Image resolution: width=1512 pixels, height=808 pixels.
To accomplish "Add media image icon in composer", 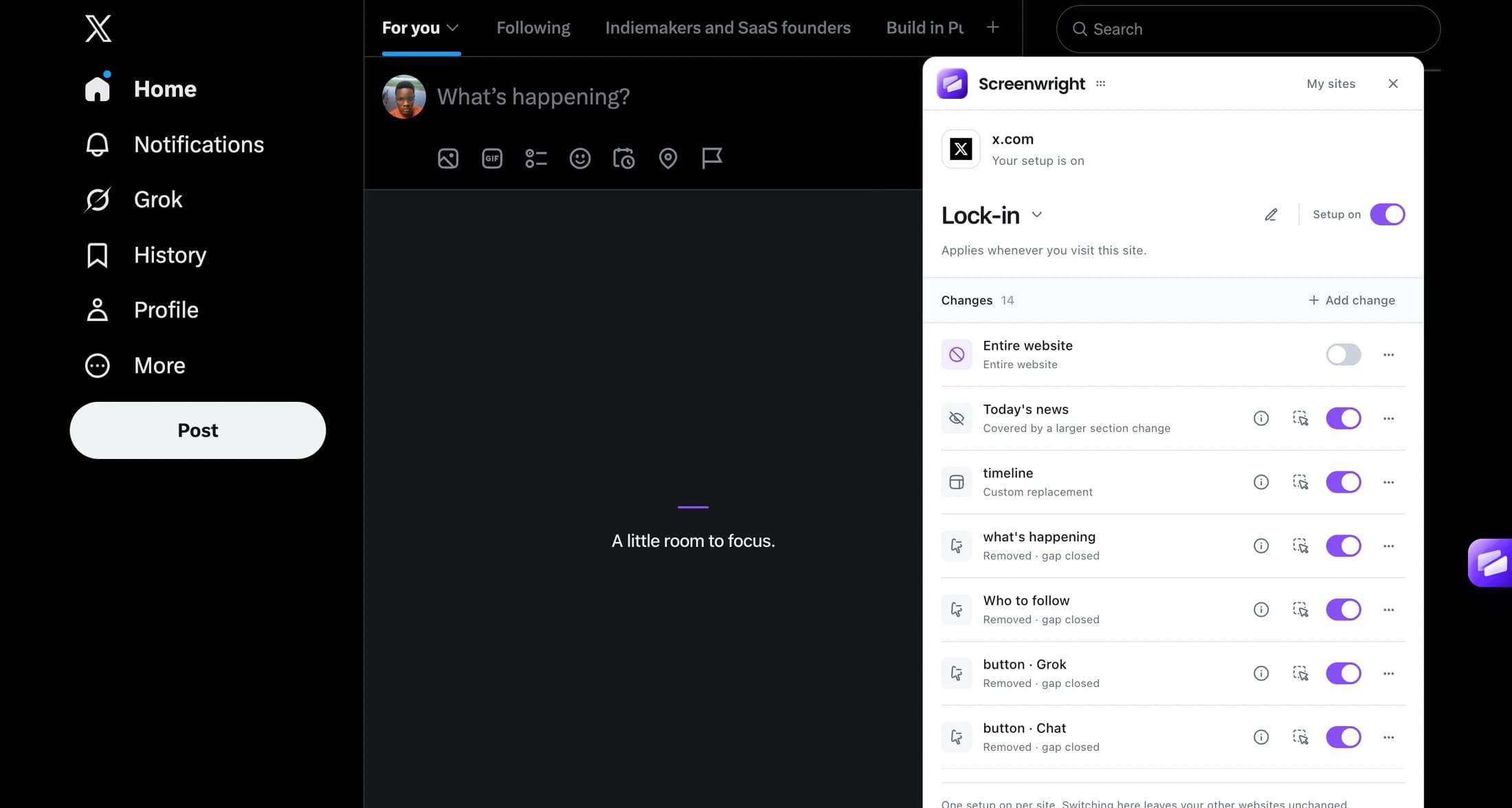I will (448, 159).
